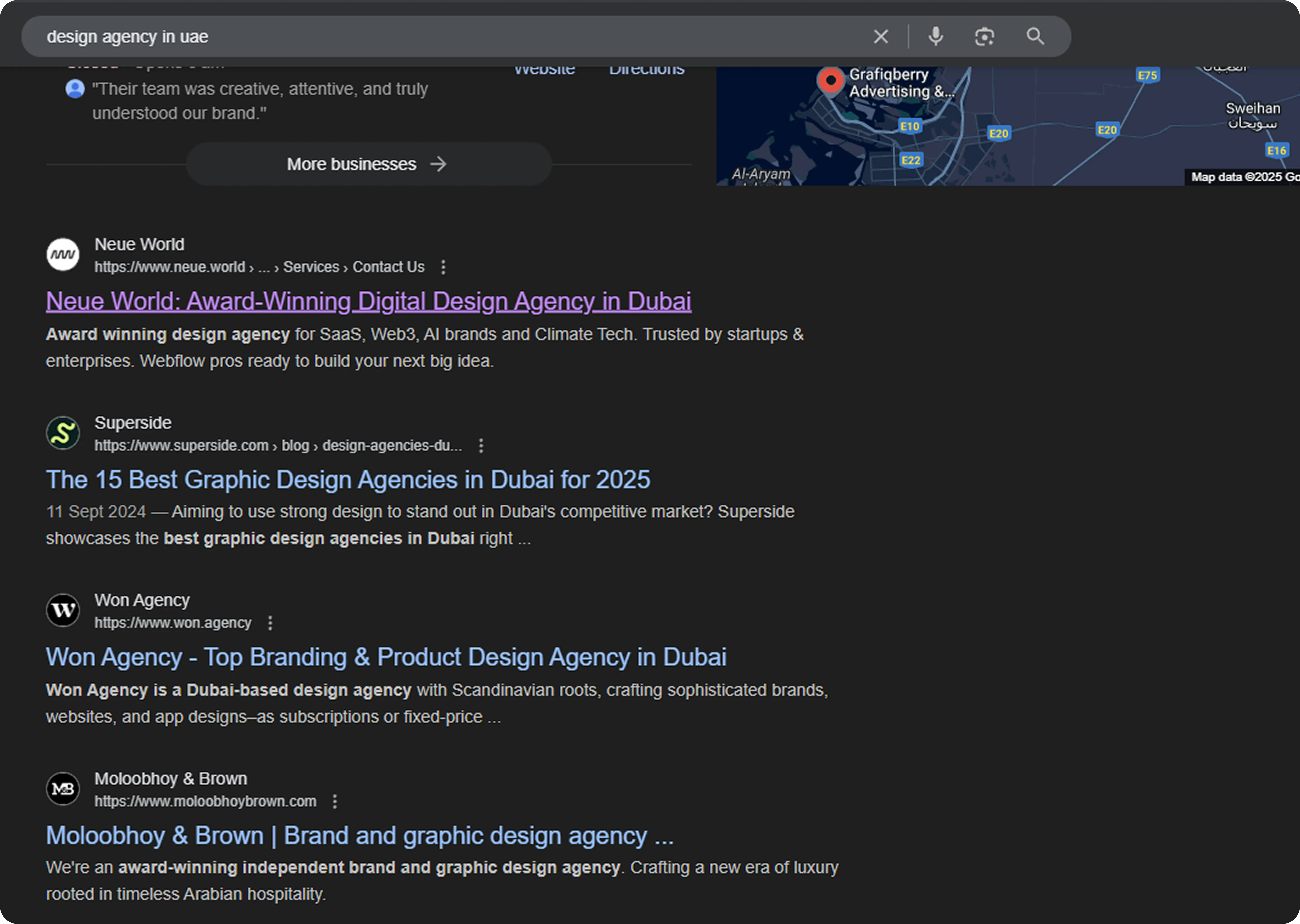Click the Superside favicon logo
1300x924 pixels.
pos(63,433)
